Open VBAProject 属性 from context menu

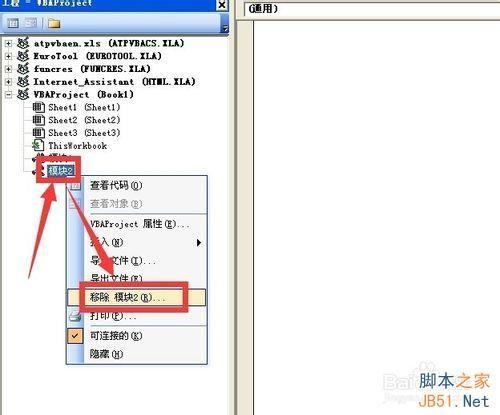tap(137, 224)
